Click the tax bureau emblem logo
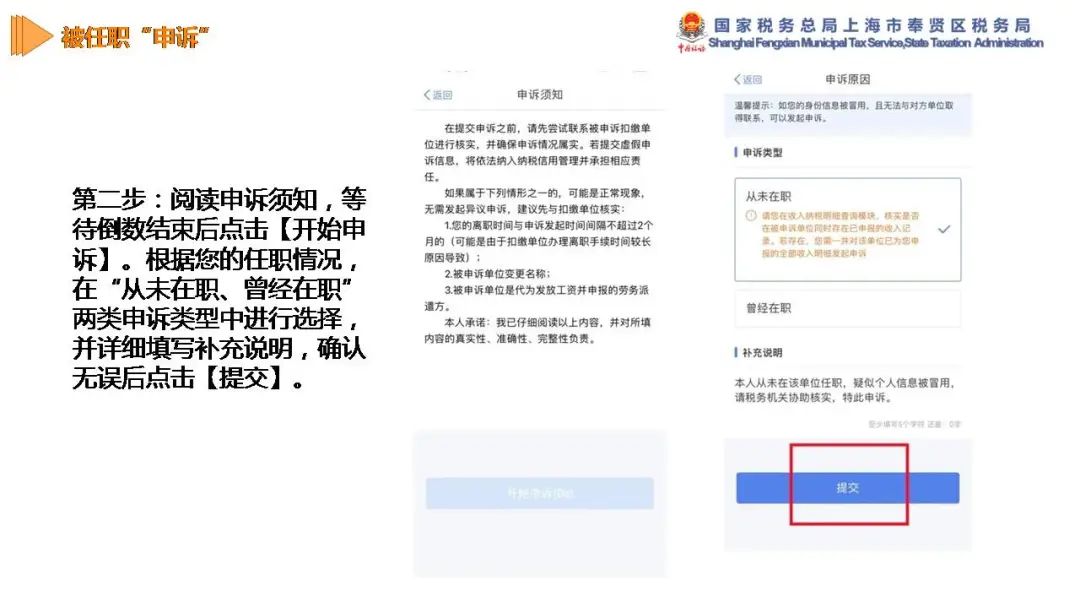1080x608 pixels. click(691, 32)
